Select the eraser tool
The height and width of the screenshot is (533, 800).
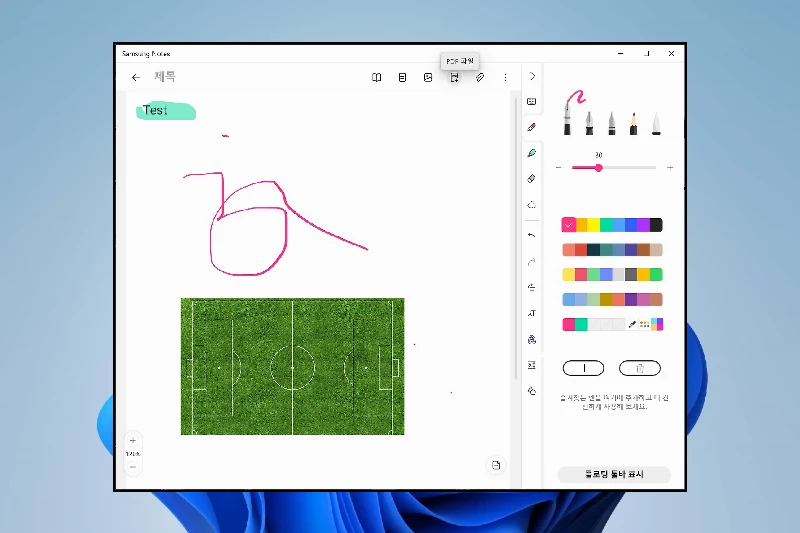point(532,179)
